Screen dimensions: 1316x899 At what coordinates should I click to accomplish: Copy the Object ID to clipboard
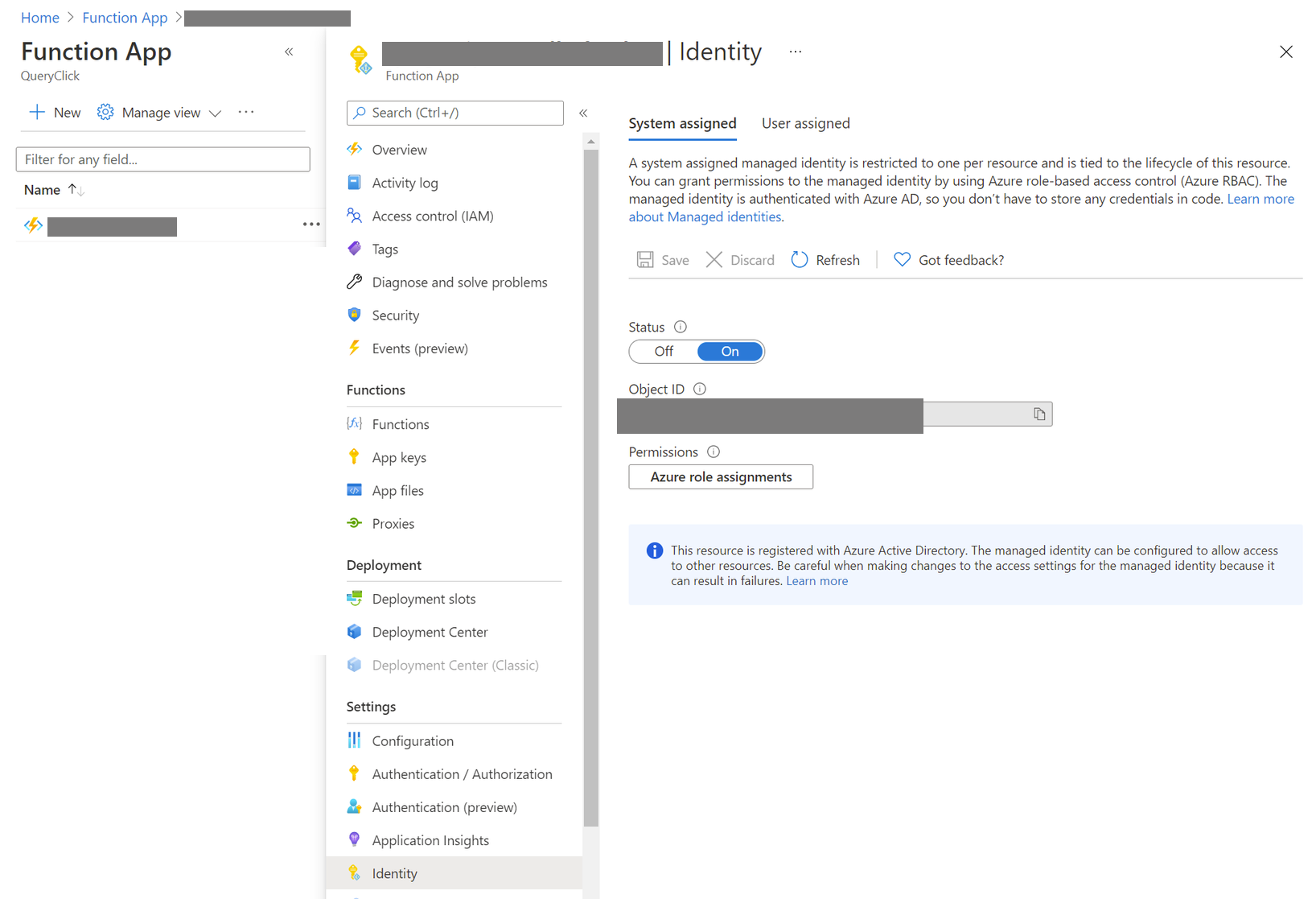1039,414
